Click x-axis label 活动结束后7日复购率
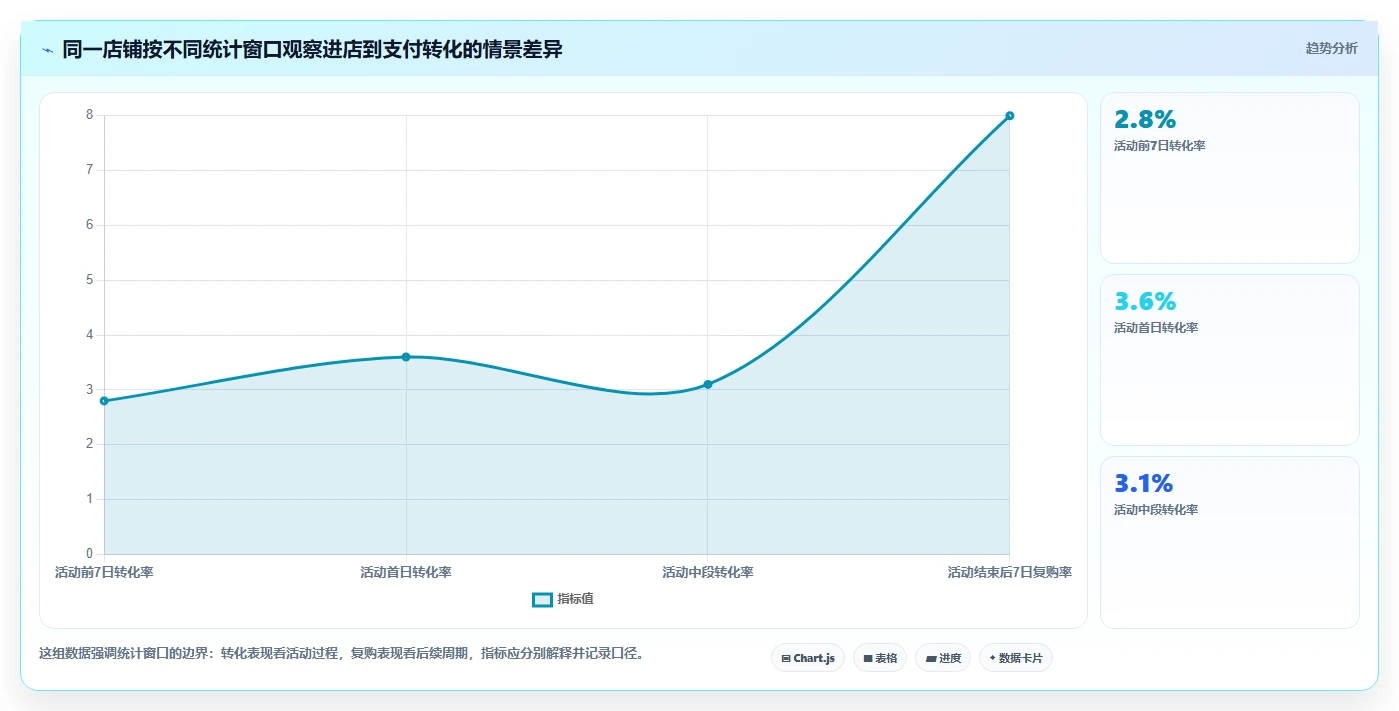This screenshot has height=711, width=1399. coord(1009,573)
